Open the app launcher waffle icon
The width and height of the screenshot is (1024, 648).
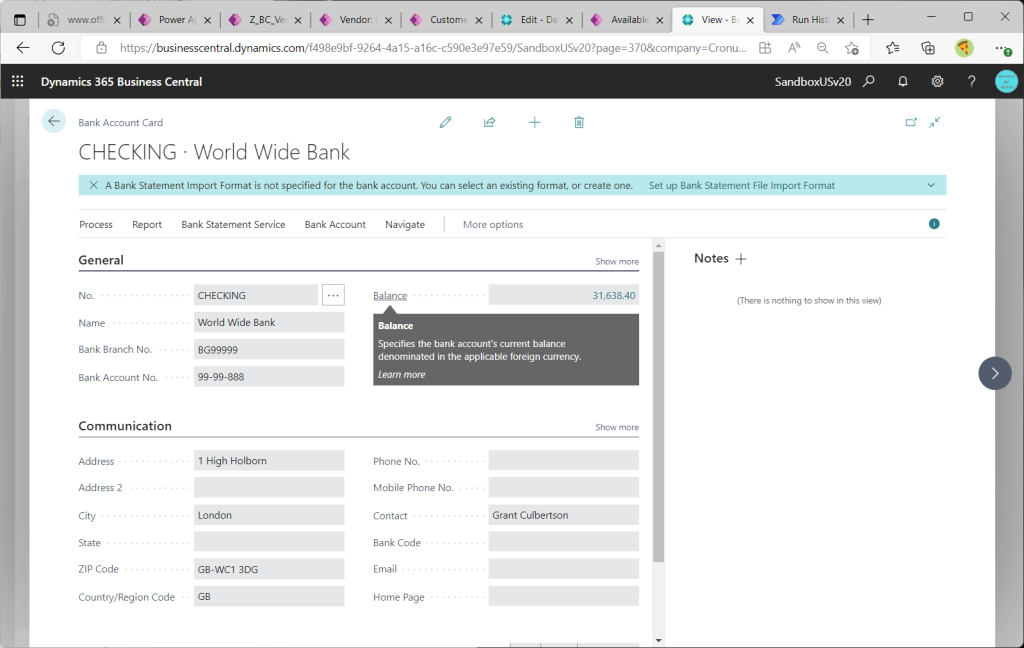[x=18, y=82]
